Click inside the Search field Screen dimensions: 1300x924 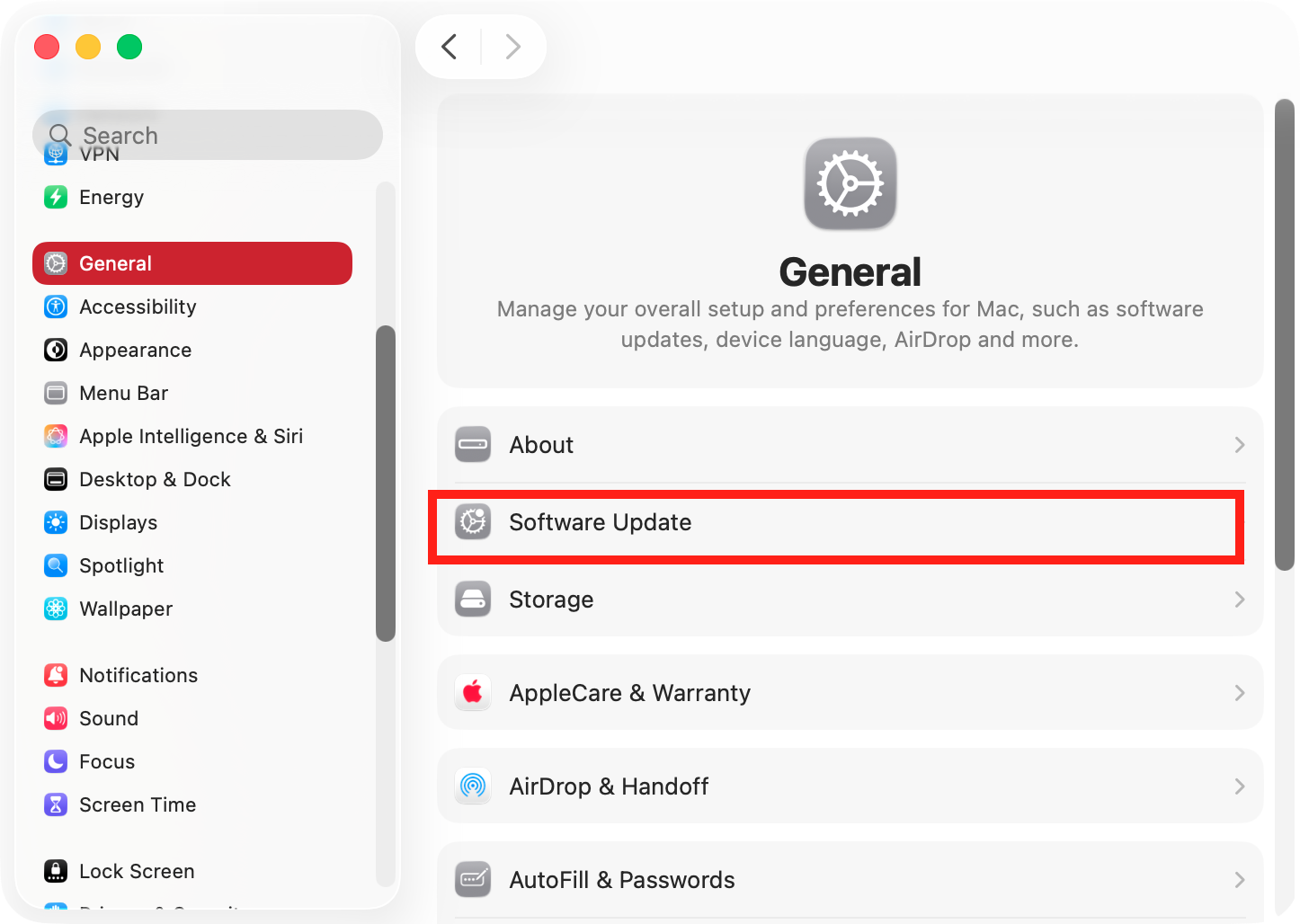tap(207, 135)
